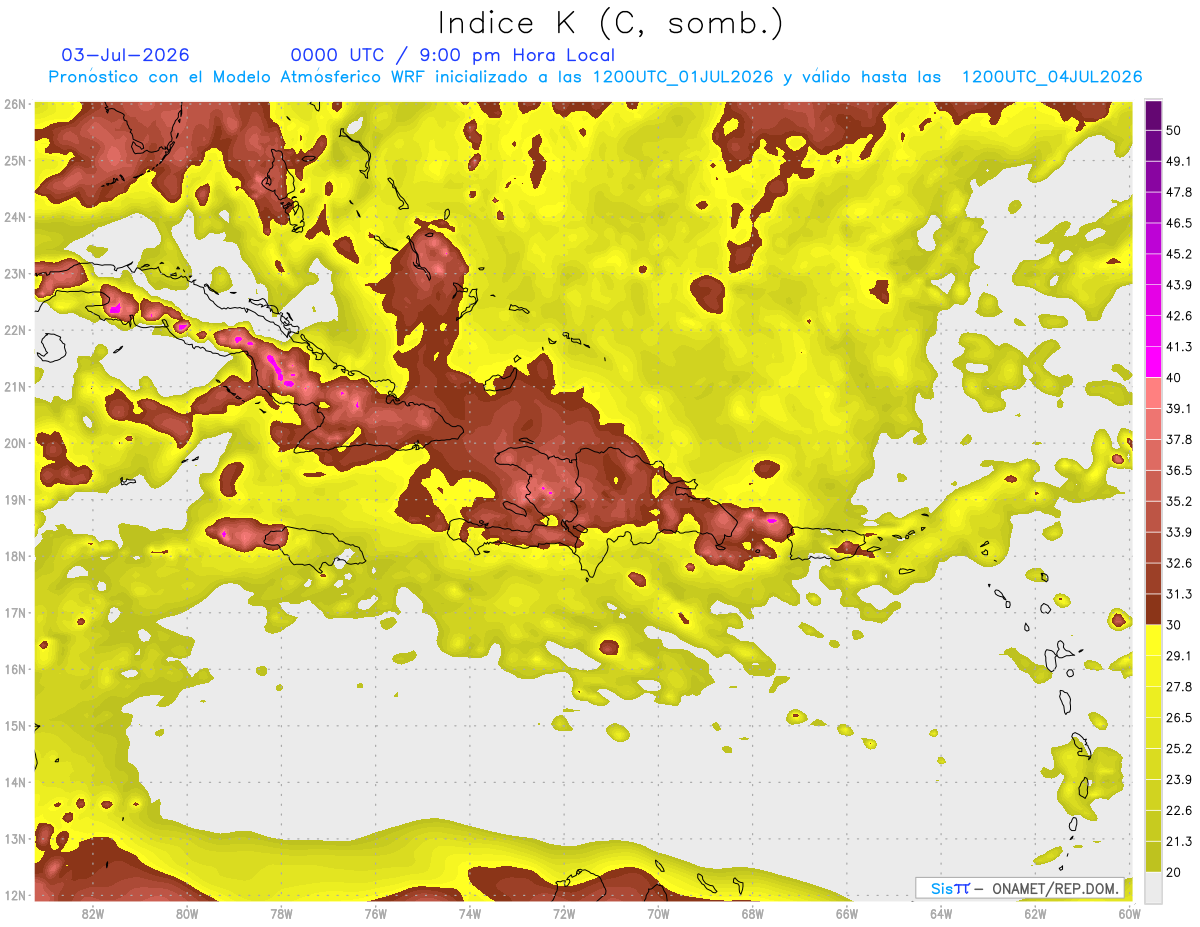Image resolution: width=1200 pixels, height=927 pixels.
Task: Click the color scale value 45.2
Action: point(1179,254)
